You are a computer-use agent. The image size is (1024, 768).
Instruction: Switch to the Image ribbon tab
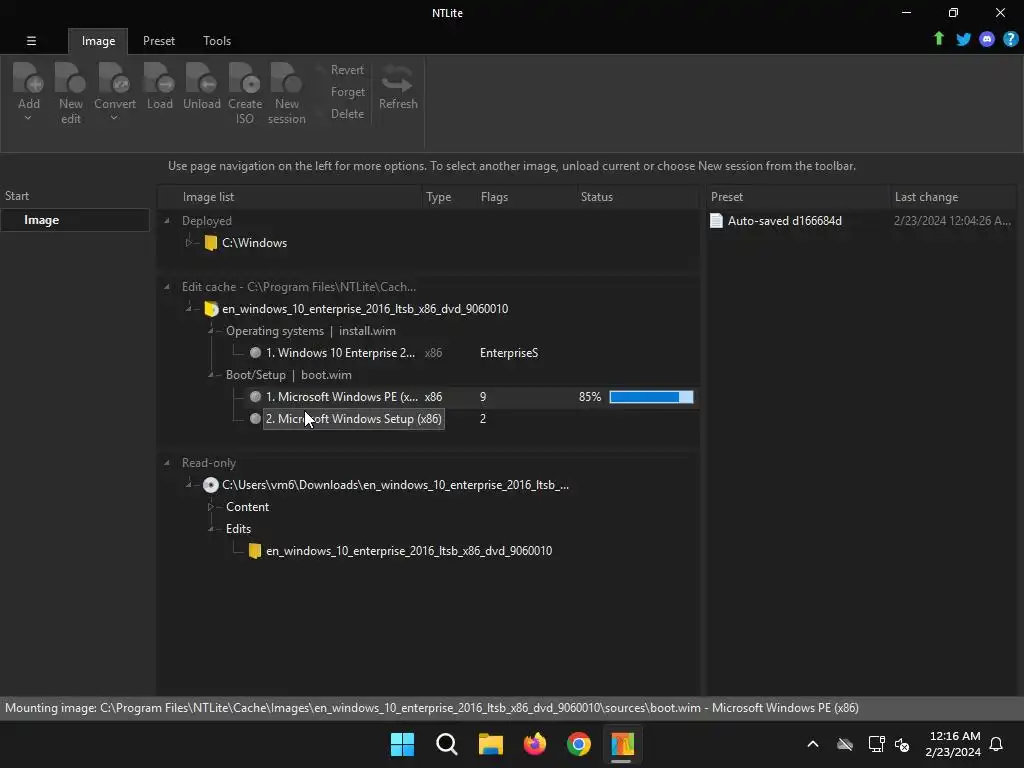(x=98, y=41)
